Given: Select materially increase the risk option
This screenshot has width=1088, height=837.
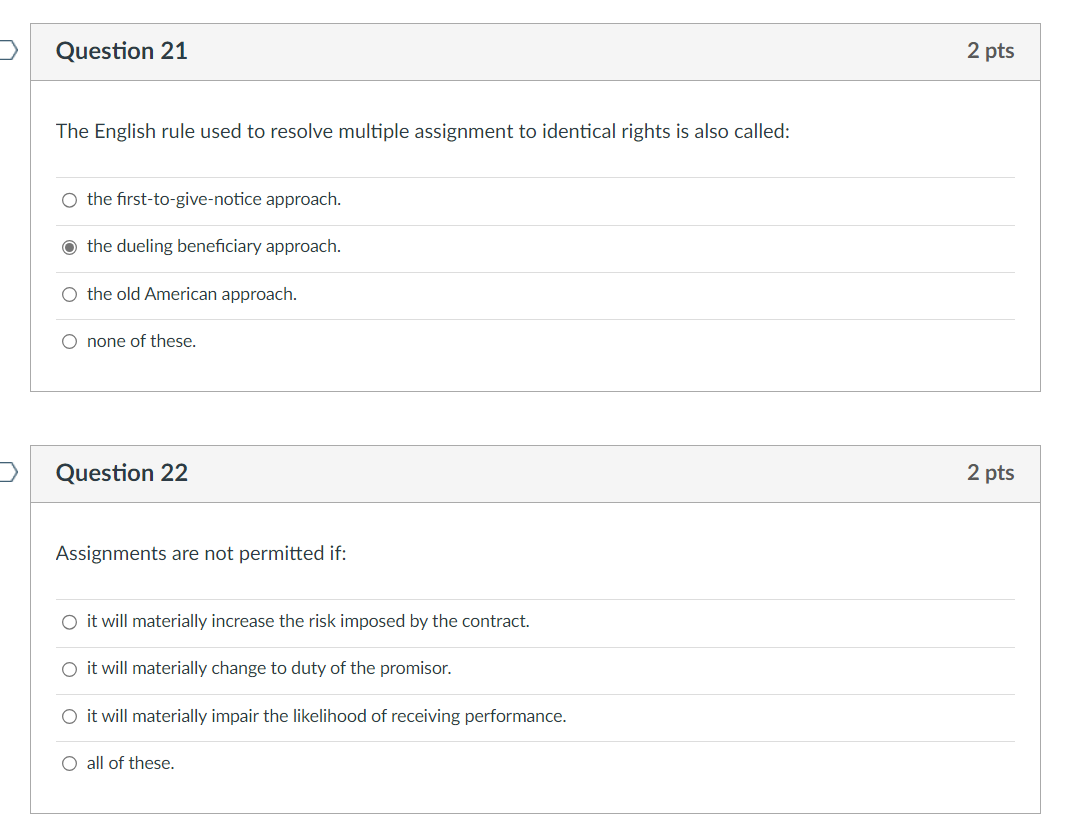Looking at the screenshot, I should (x=69, y=621).
